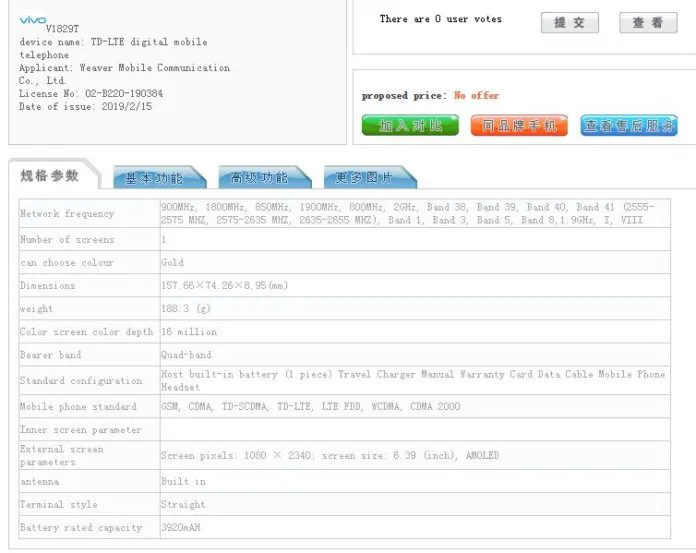Click the 3920mAH battery capacity value
696x553 pixels.
point(181,527)
